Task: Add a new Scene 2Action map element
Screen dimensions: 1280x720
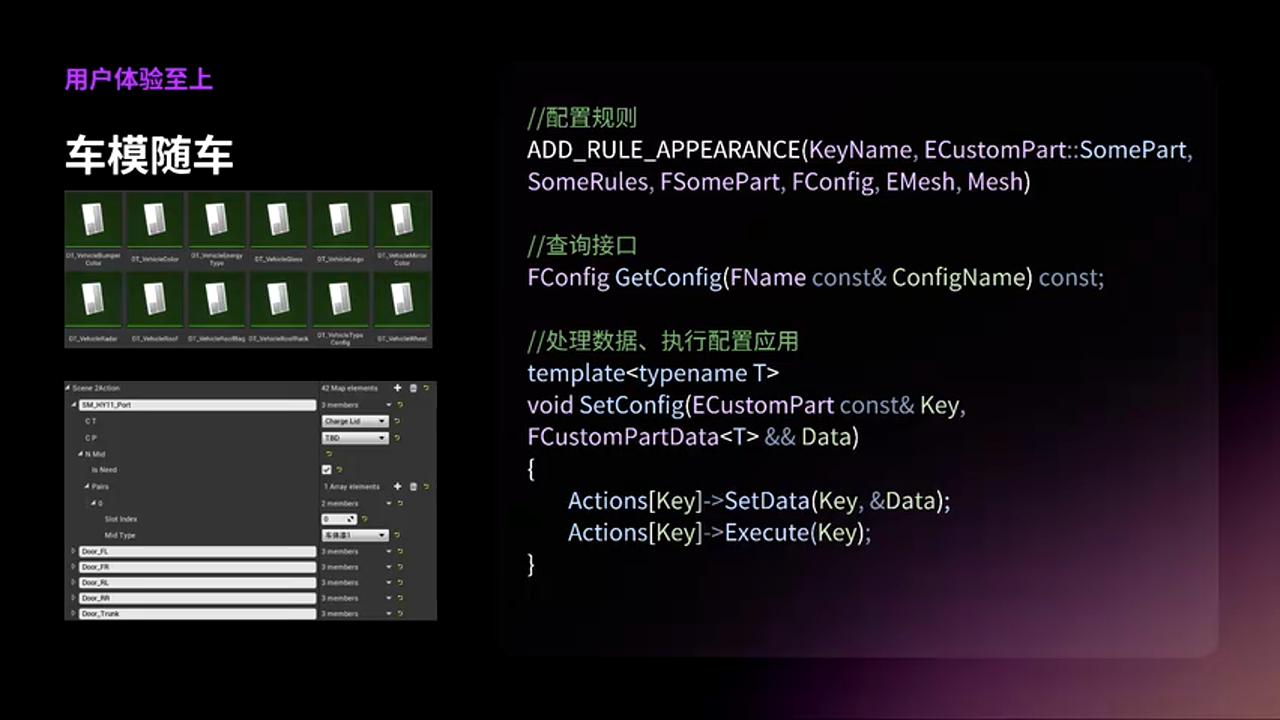Action: [397, 388]
